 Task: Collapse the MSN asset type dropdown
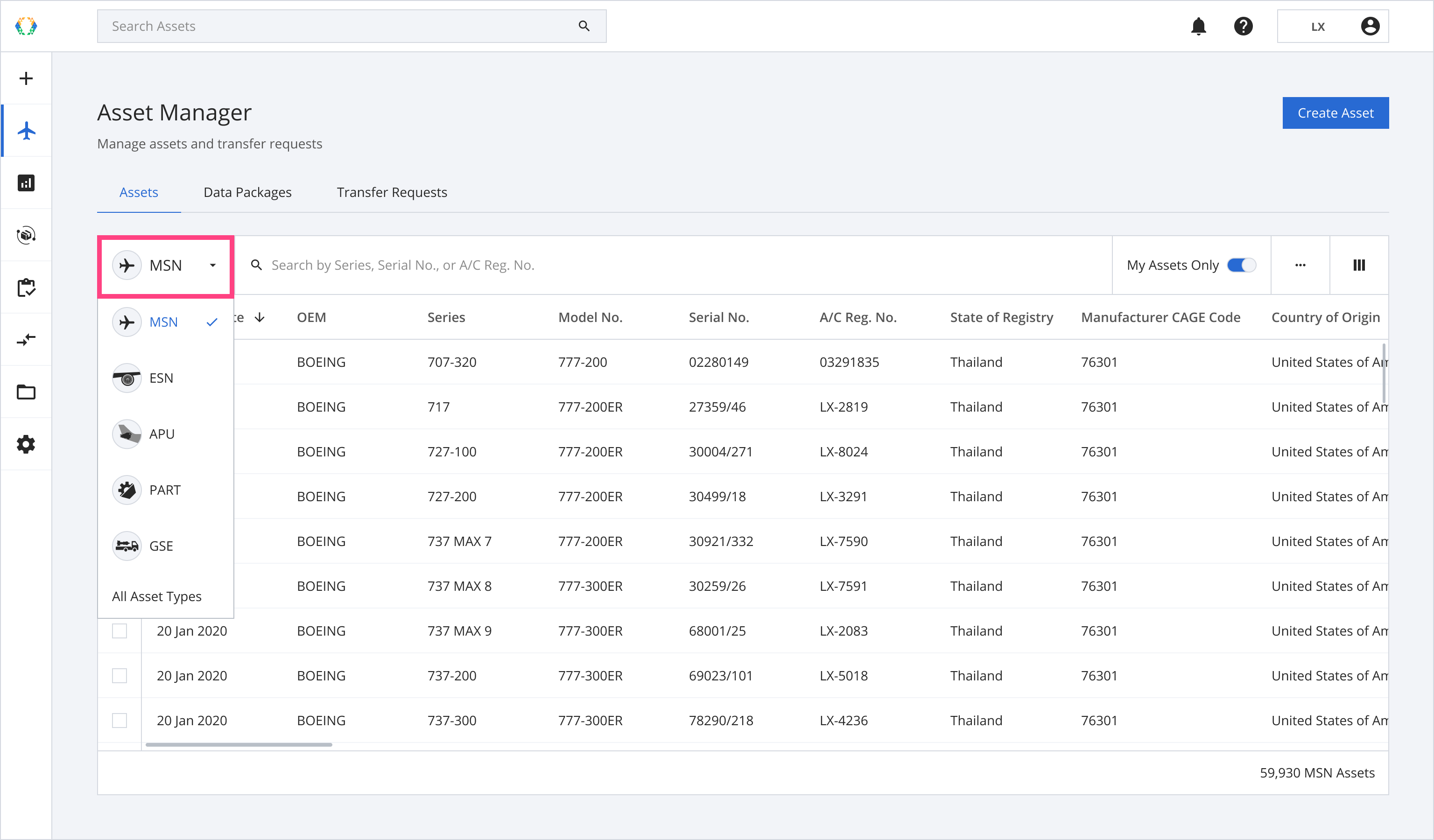[x=166, y=266]
